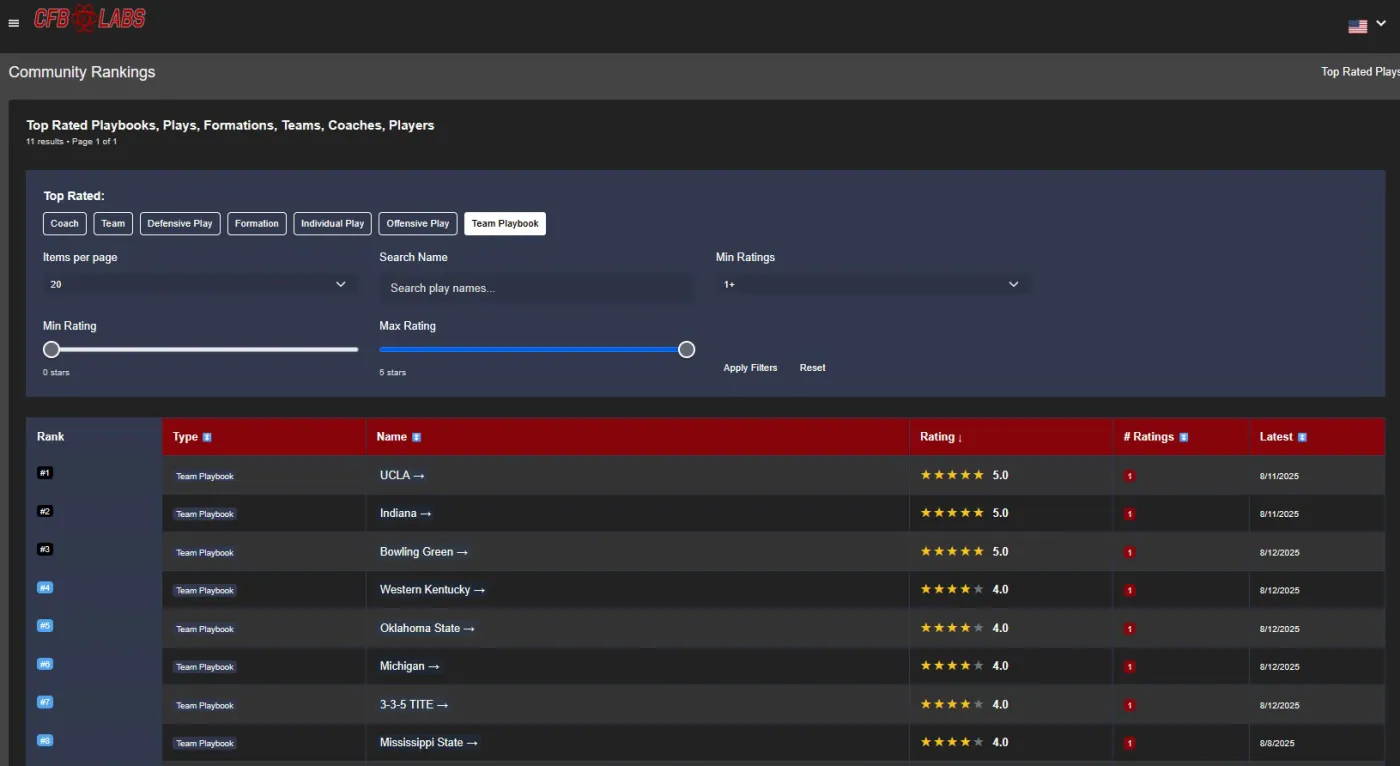Click the US flag language icon
This screenshot has width=1400, height=766.
point(1357,26)
